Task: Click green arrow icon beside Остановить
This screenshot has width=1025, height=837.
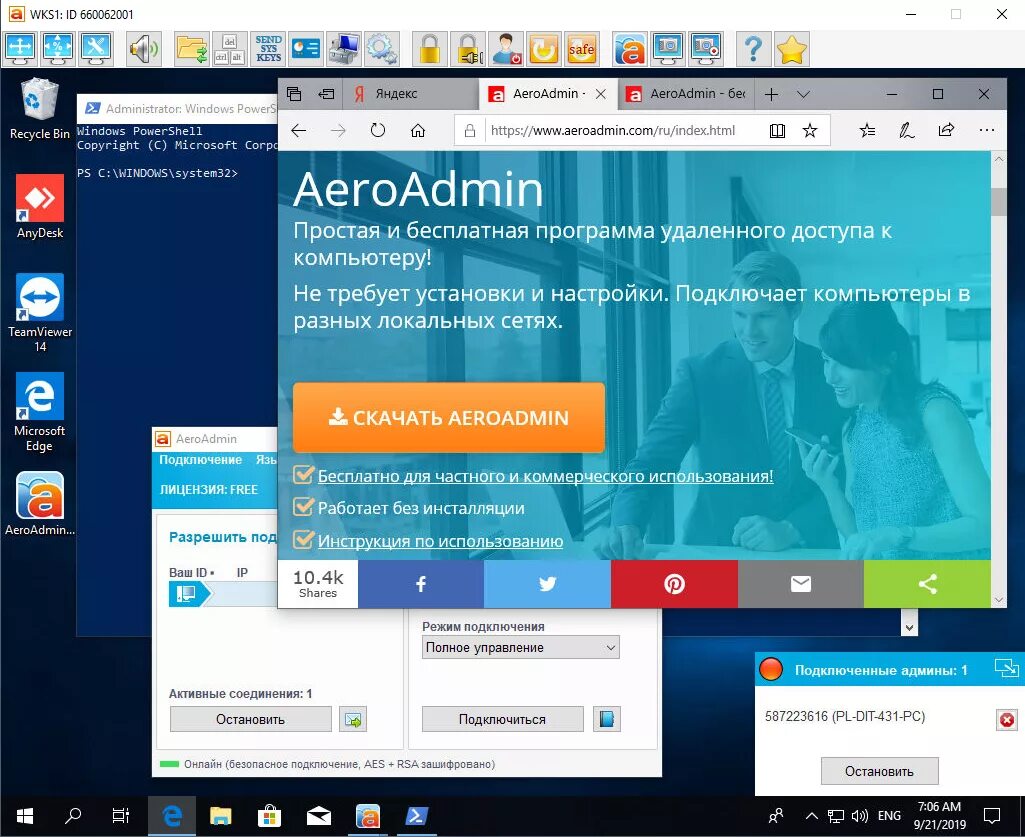Action: (x=353, y=719)
